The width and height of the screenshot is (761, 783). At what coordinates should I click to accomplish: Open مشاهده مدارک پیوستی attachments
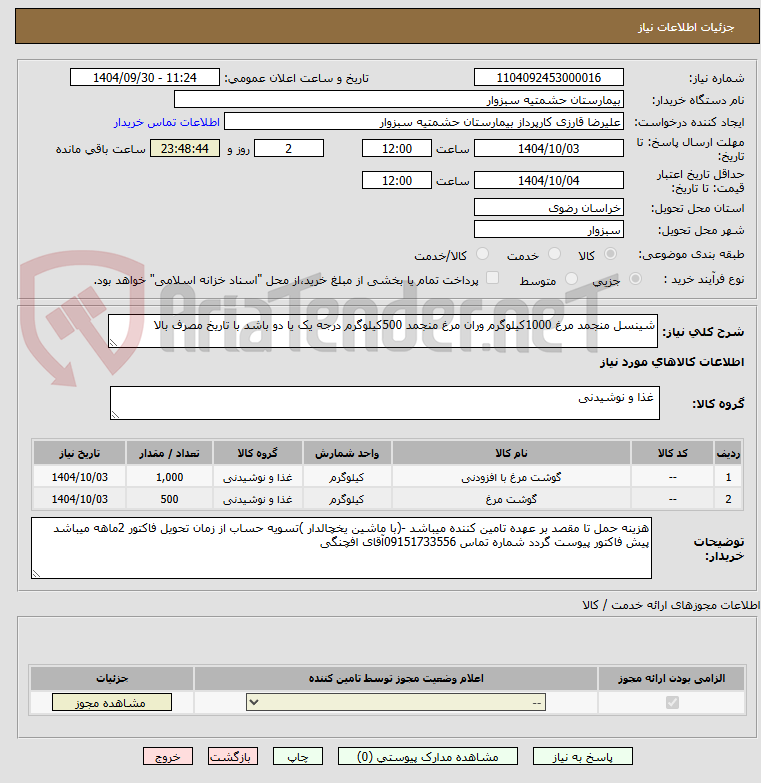pyautogui.click(x=428, y=757)
